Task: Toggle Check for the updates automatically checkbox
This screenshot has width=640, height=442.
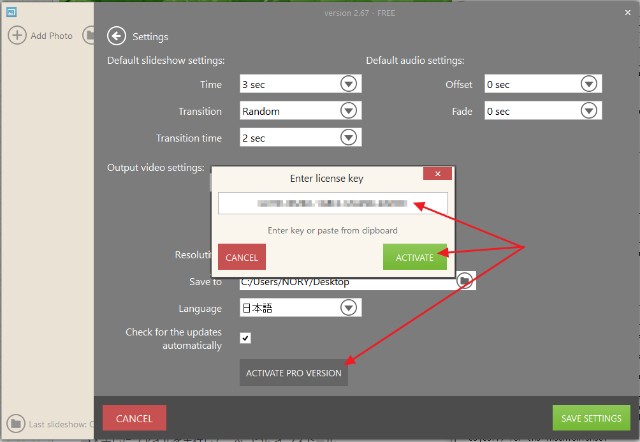Action: point(246,338)
